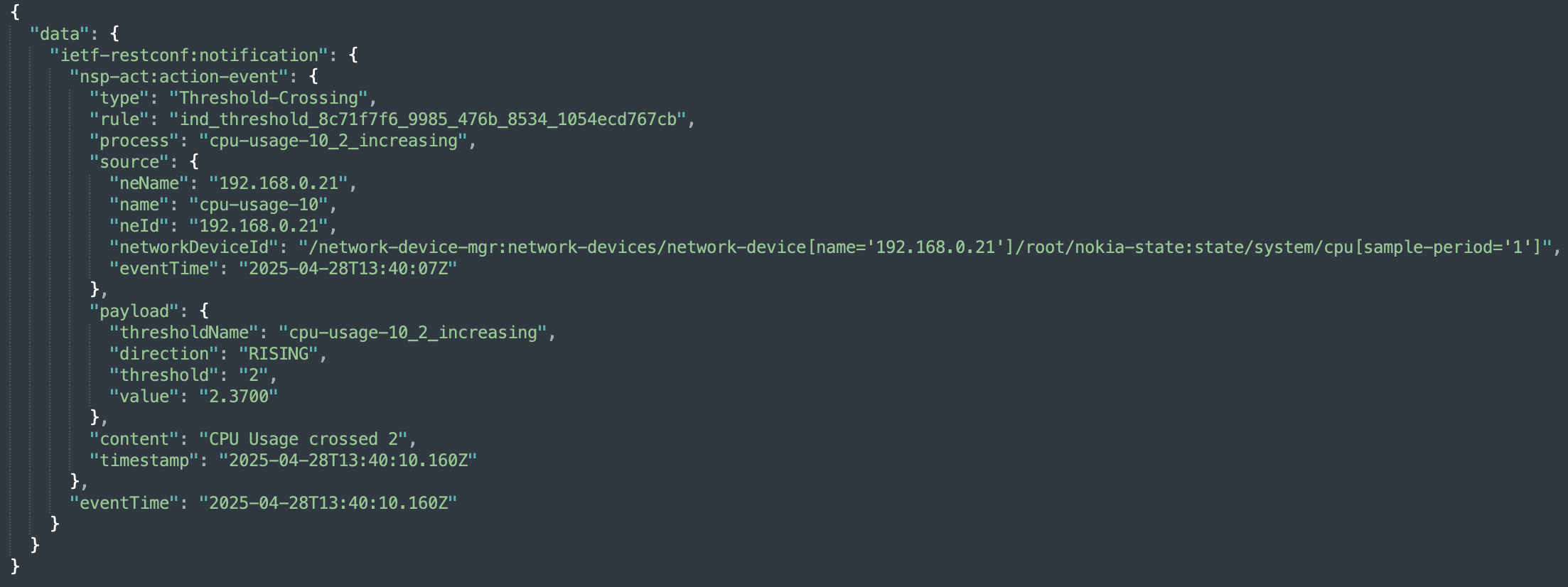
Task: Select the "neName" key
Action: pos(149,183)
